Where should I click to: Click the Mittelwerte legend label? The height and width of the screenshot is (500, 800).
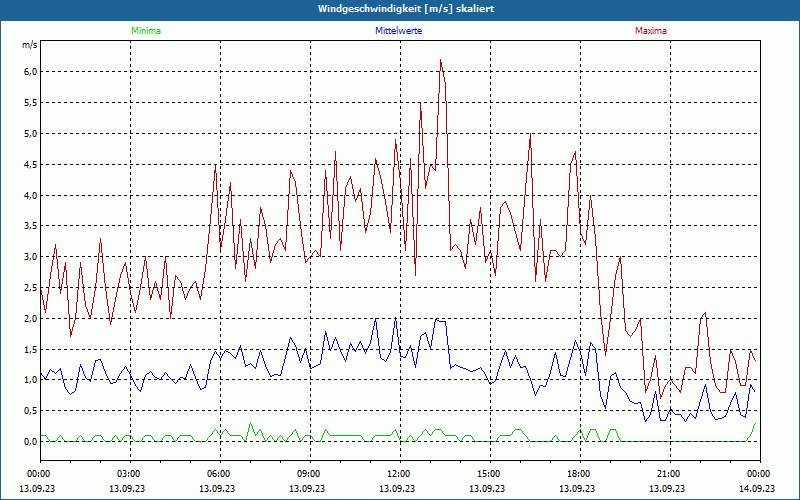[398, 31]
